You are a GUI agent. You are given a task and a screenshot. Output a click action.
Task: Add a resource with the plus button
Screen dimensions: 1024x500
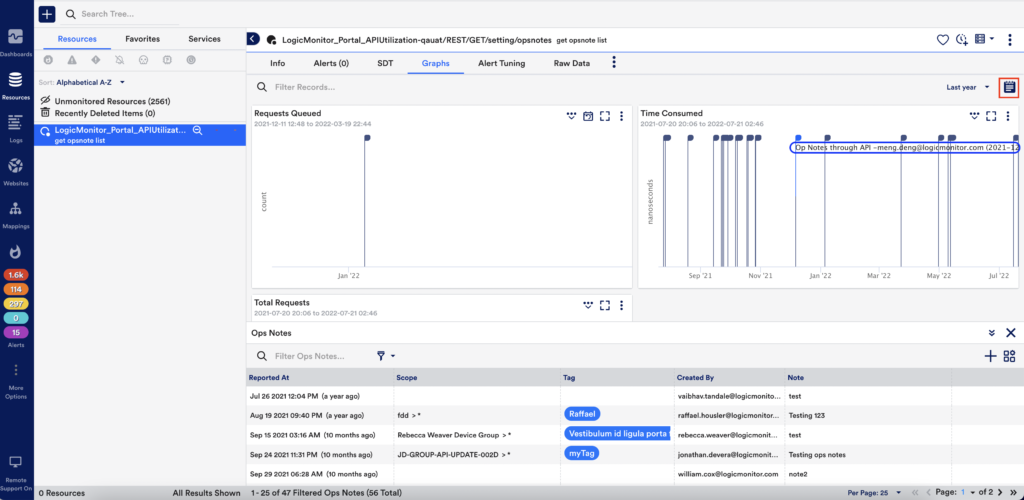click(47, 14)
